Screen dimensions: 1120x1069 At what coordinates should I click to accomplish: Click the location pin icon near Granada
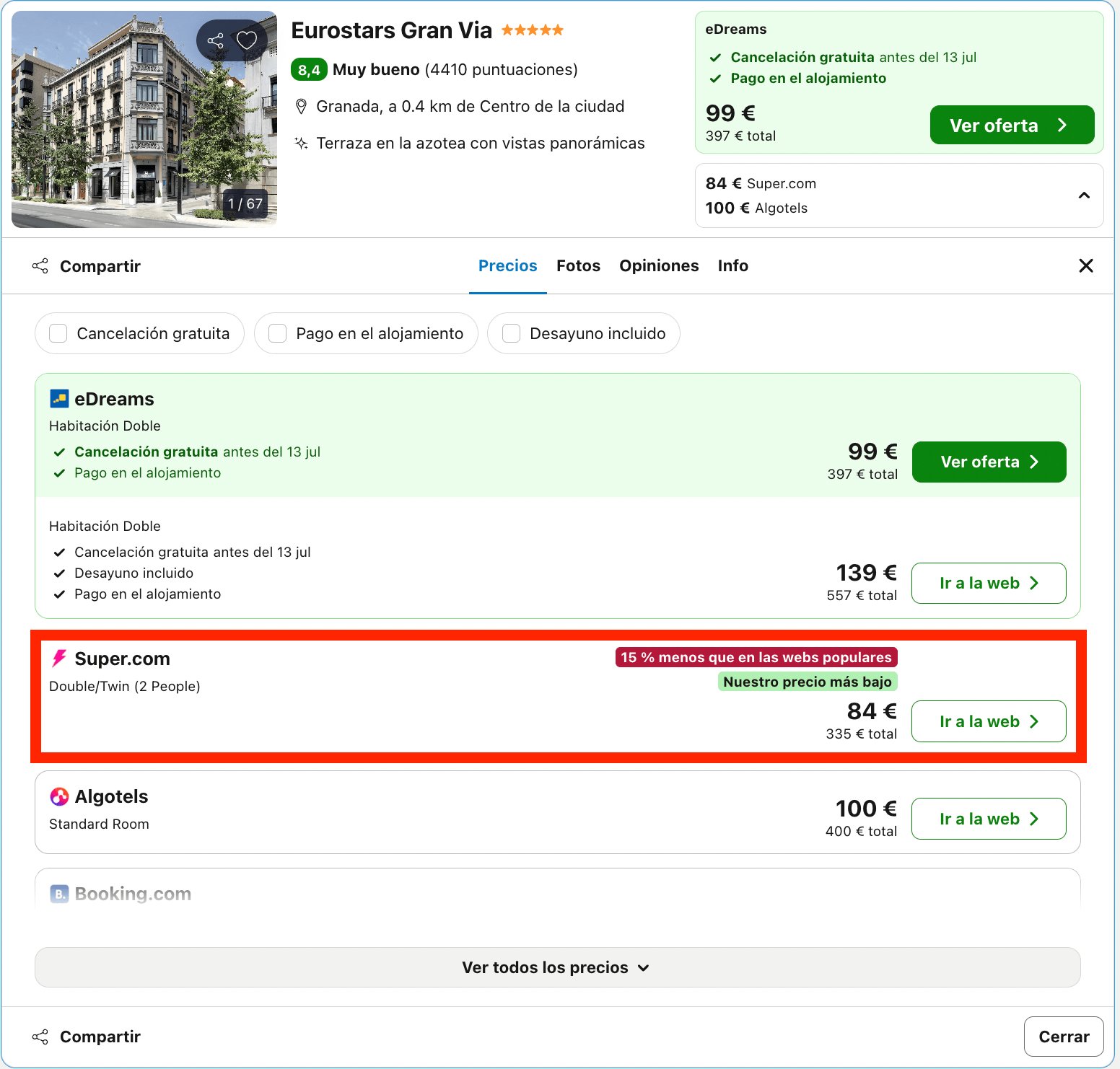(302, 107)
